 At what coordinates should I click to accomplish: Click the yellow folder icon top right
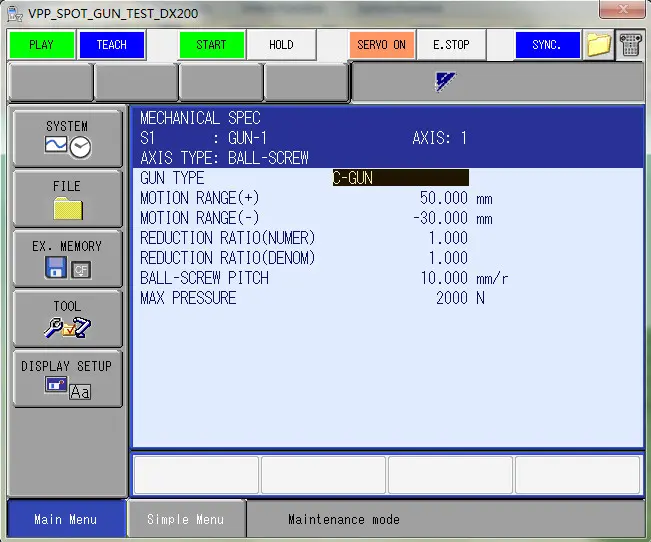[599, 46]
